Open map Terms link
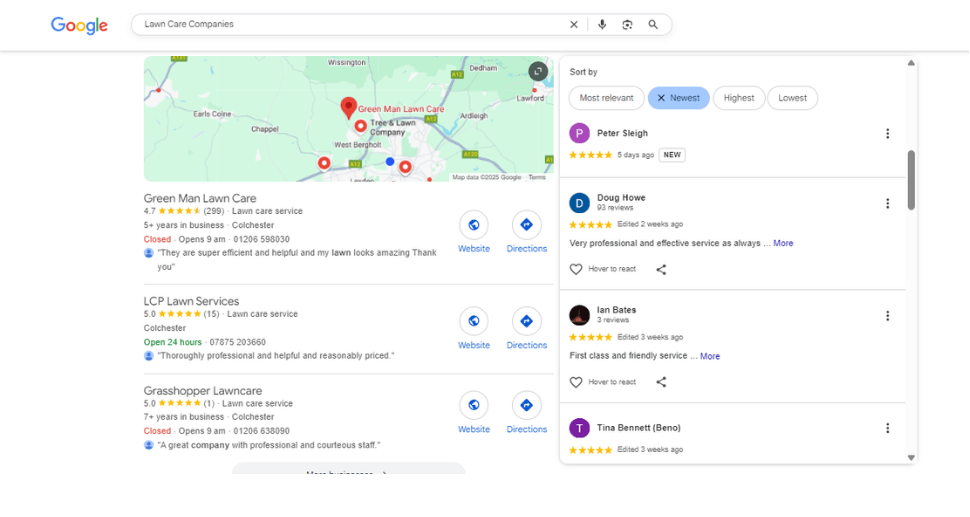Viewport: 970px width, 517px height. 537,177
